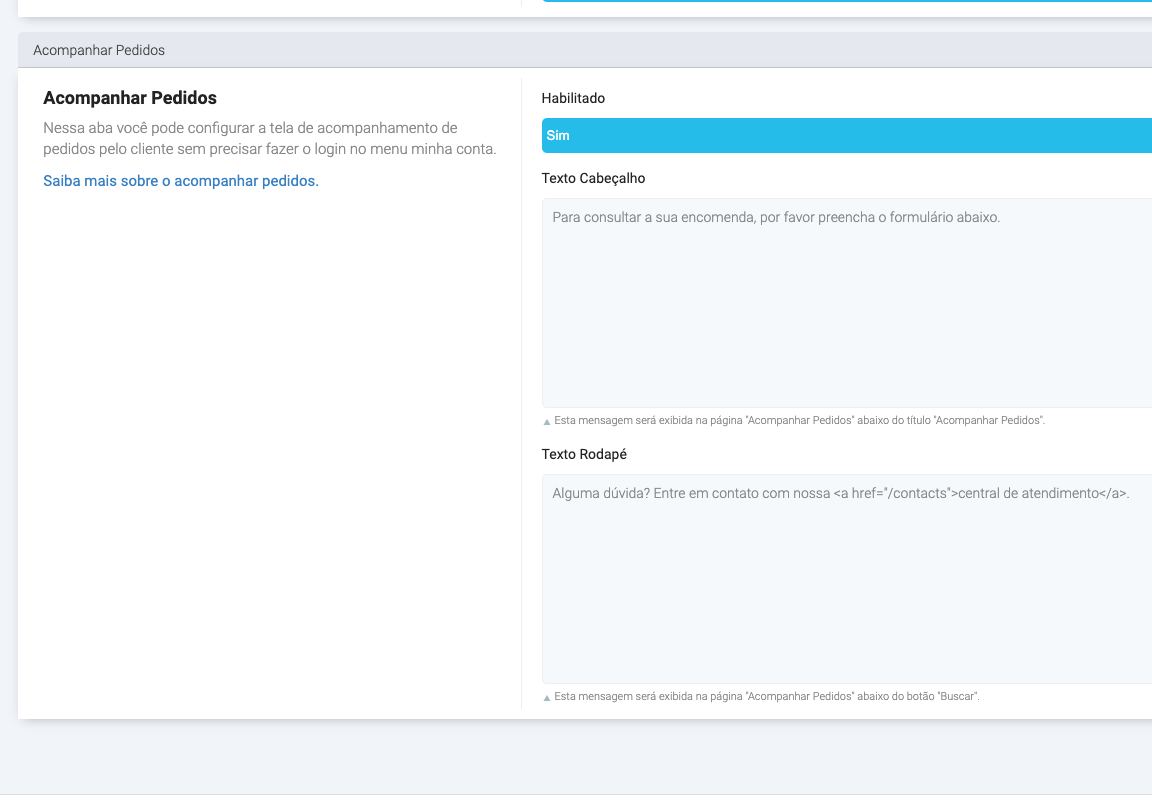Screen dimensions: 1152x801
Task: Click the 'Habilitado' field label
Action: [573, 98]
